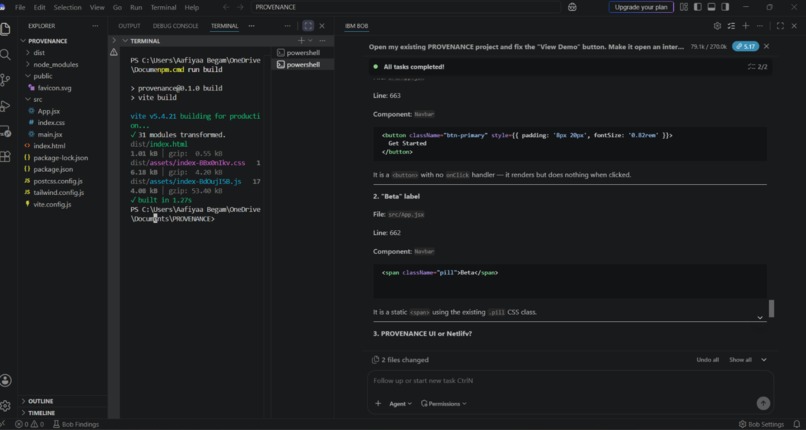
Task: Open App.jsx from the src folder
Action: click(48, 111)
